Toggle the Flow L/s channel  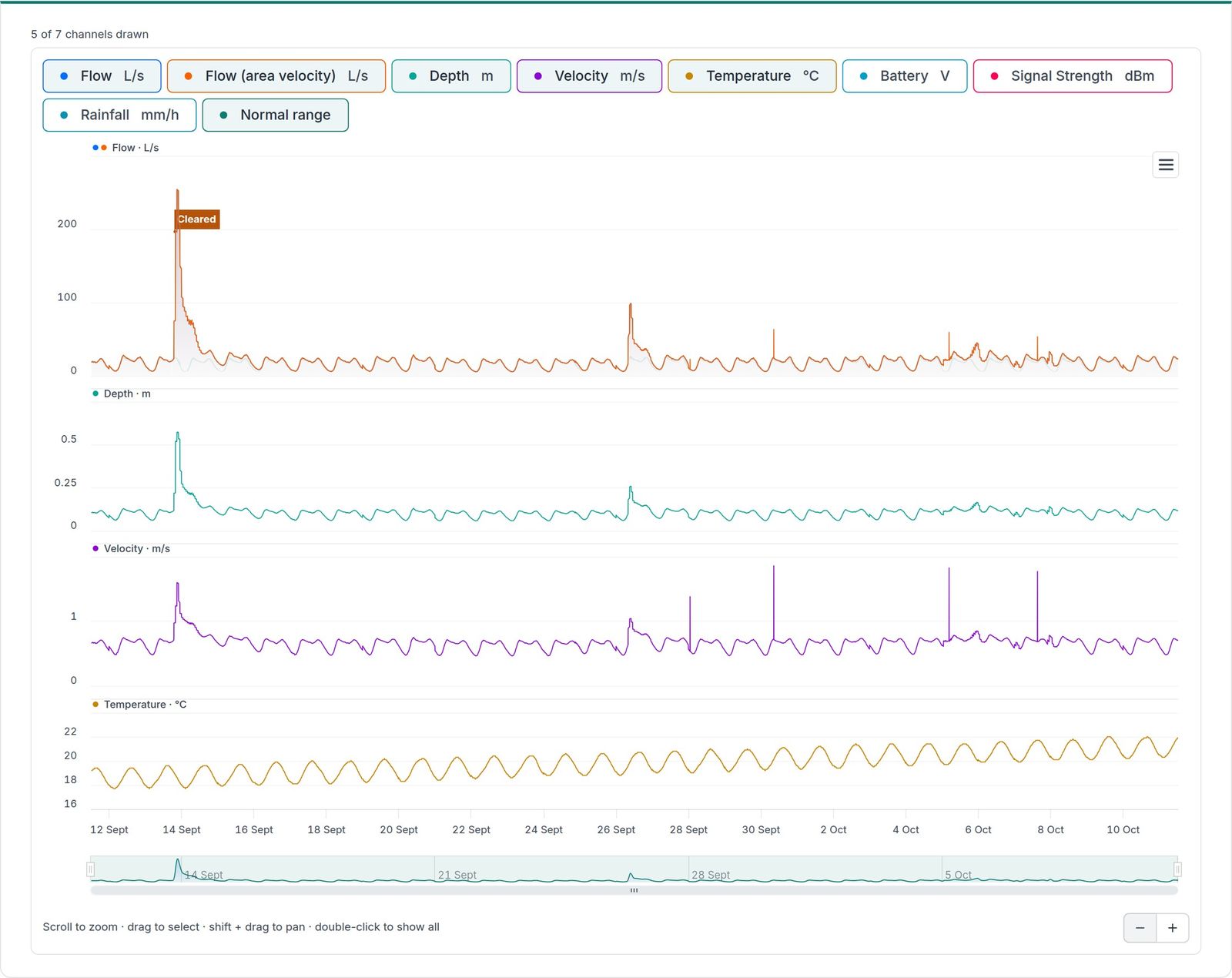pos(102,76)
